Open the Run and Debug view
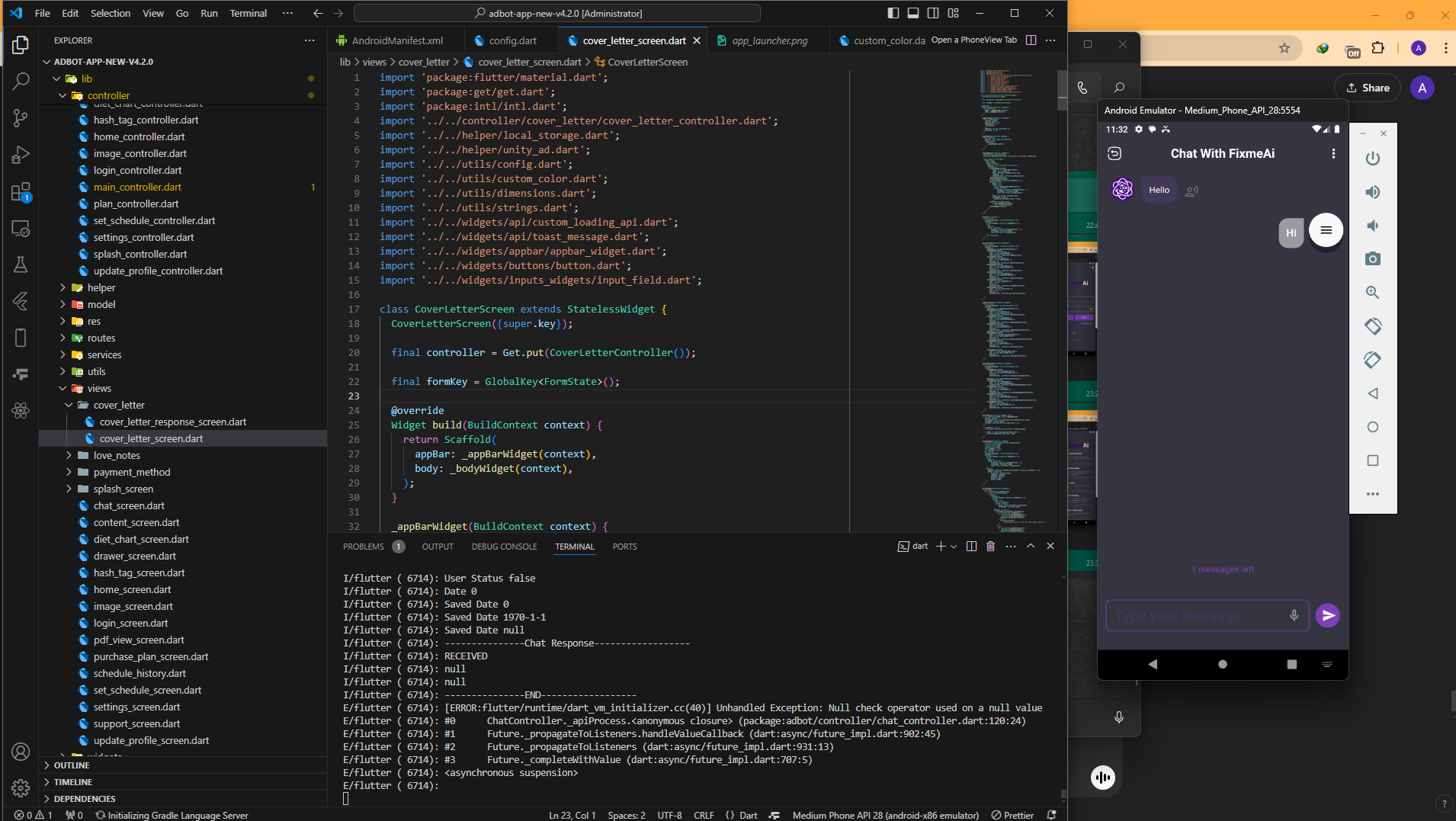Screen dimensions: 1456x821 tap(21, 155)
